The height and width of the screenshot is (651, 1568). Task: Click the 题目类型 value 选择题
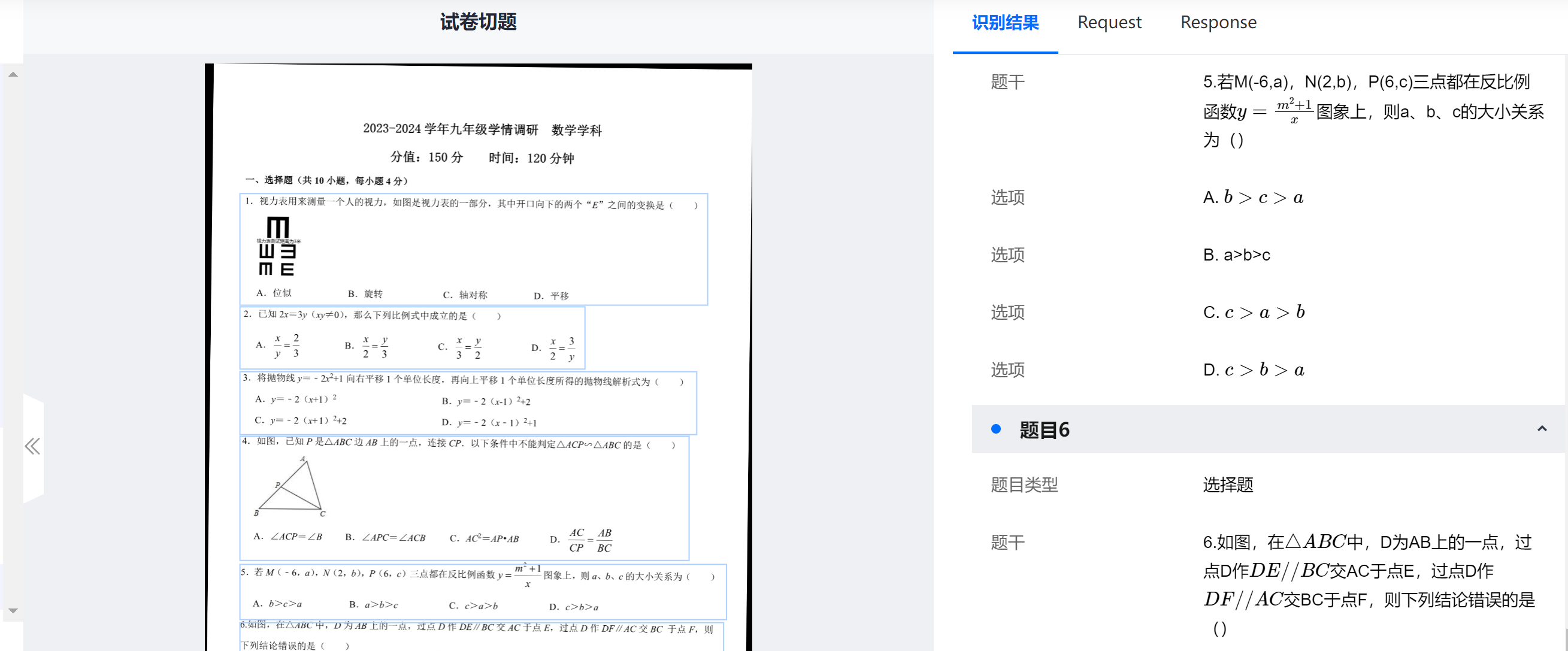click(x=1228, y=485)
